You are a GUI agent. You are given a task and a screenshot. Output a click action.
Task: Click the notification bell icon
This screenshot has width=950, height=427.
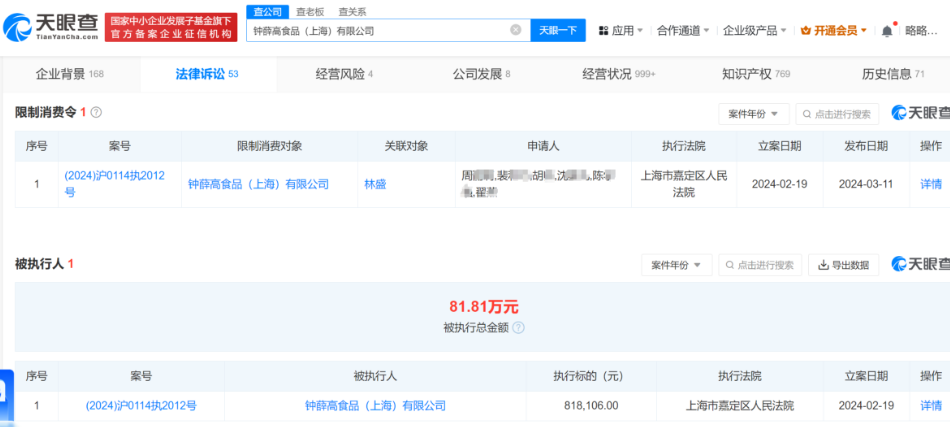[x=886, y=31]
